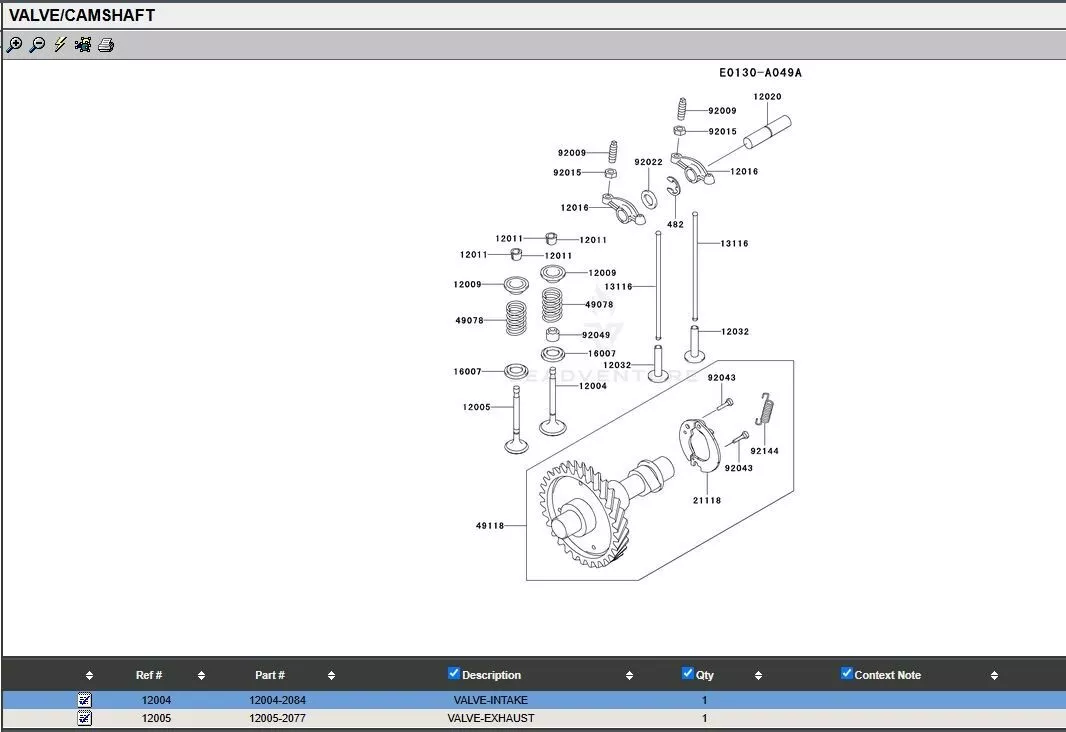Viewport: 1066px width, 732px height.
Task: Print the diagram using the printer icon
Action: 106,45
